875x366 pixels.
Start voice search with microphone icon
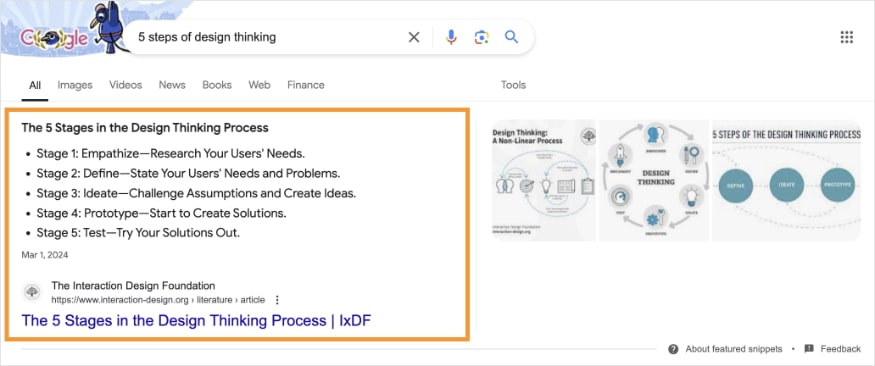(x=451, y=37)
